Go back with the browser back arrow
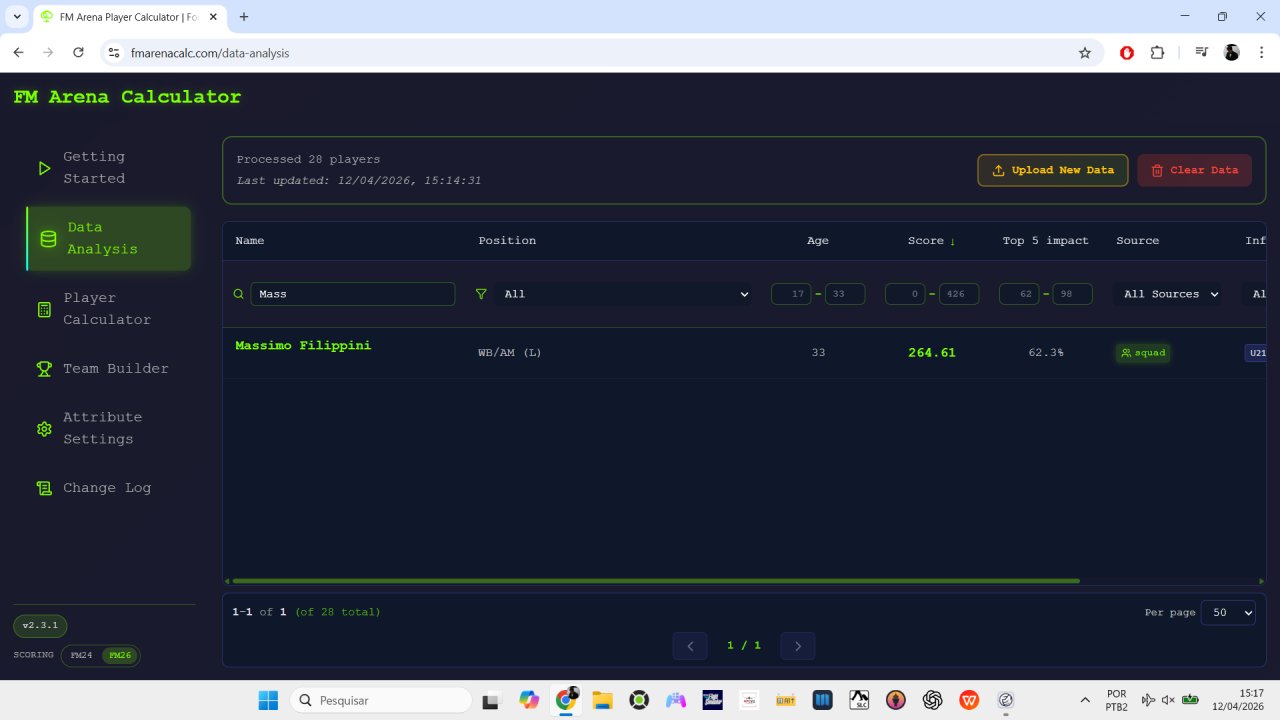The height and width of the screenshot is (720, 1280). (x=18, y=53)
